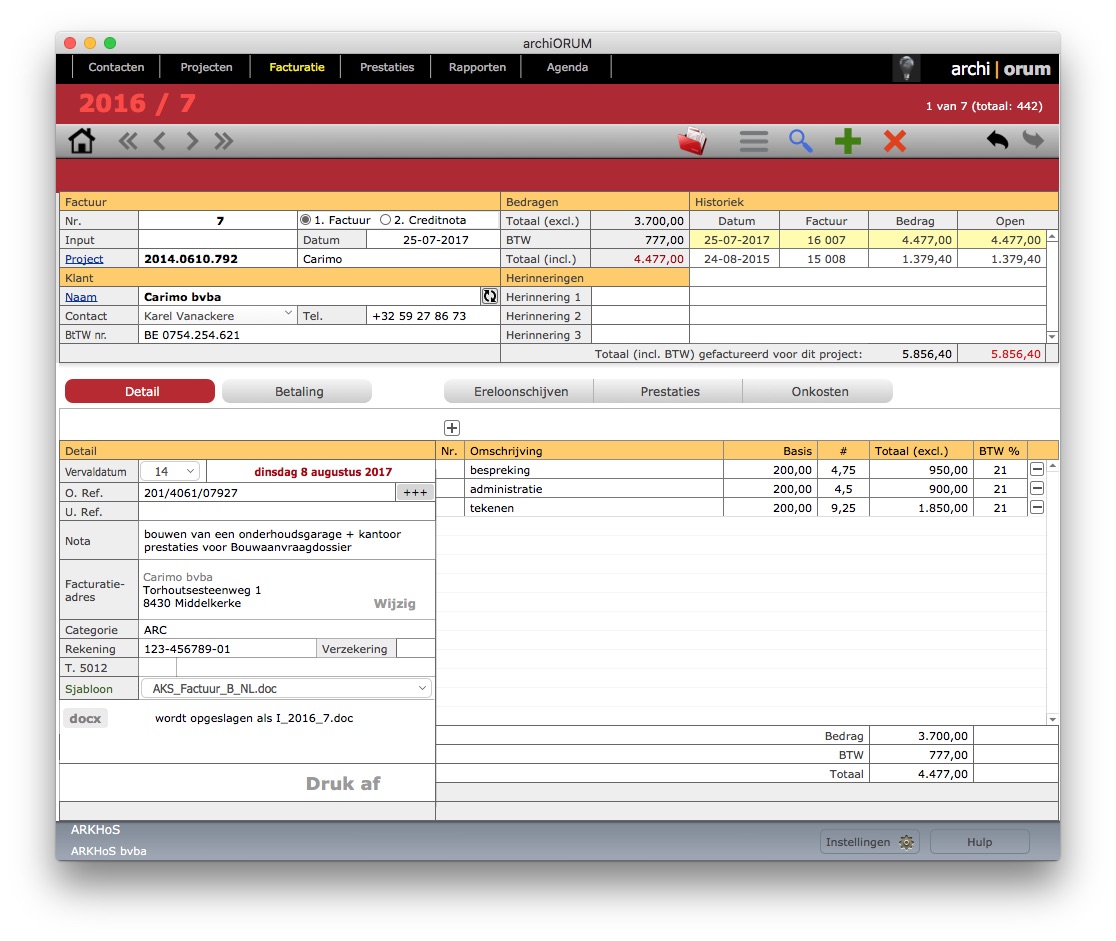This screenshot has height=941, width=1116.
Task: Open the Contact dropdown for Karel Vanackere
Action: 288,313
